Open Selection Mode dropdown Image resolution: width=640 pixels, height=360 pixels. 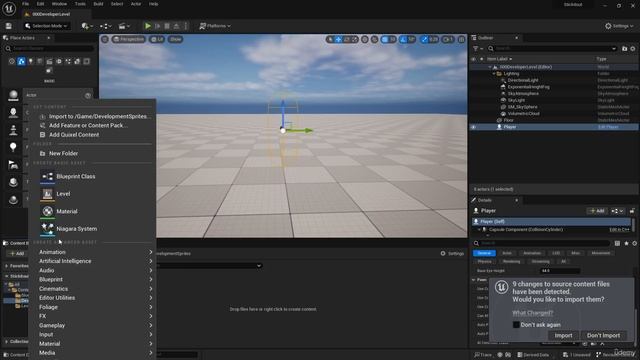click(46, 26)
